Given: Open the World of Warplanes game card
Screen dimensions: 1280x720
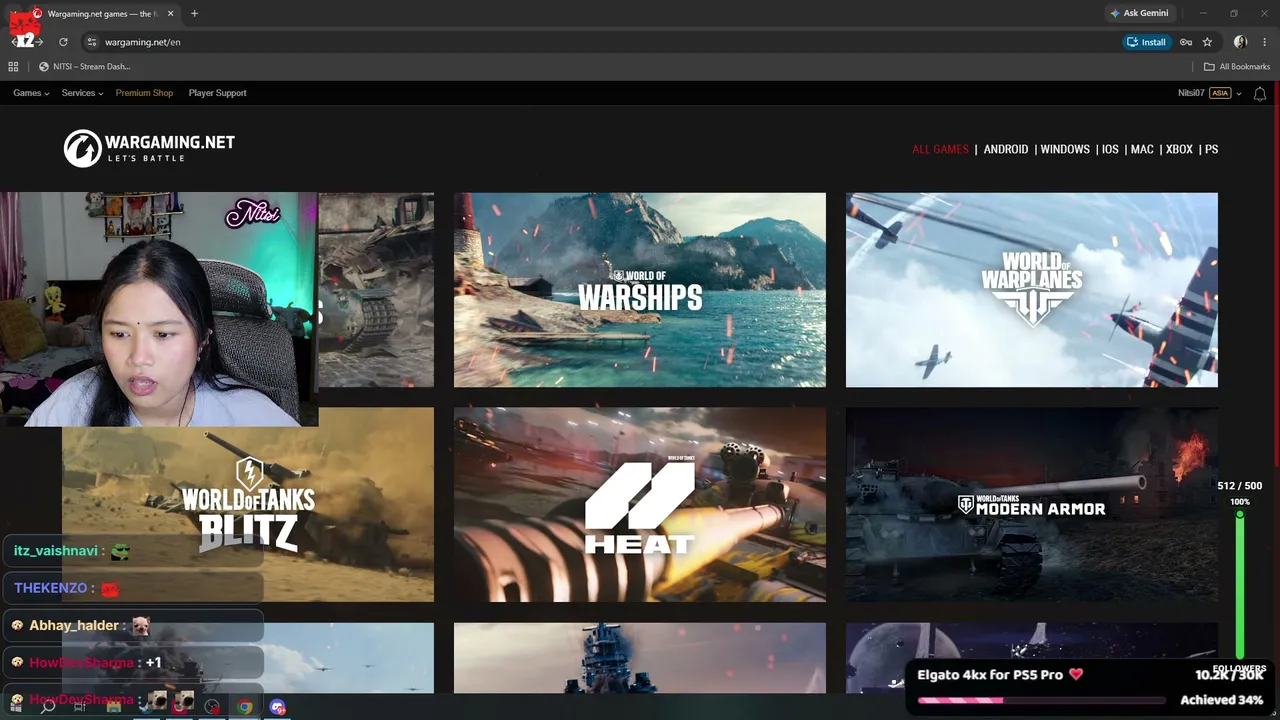Looking at the screenshot, I should (1032, 290).
